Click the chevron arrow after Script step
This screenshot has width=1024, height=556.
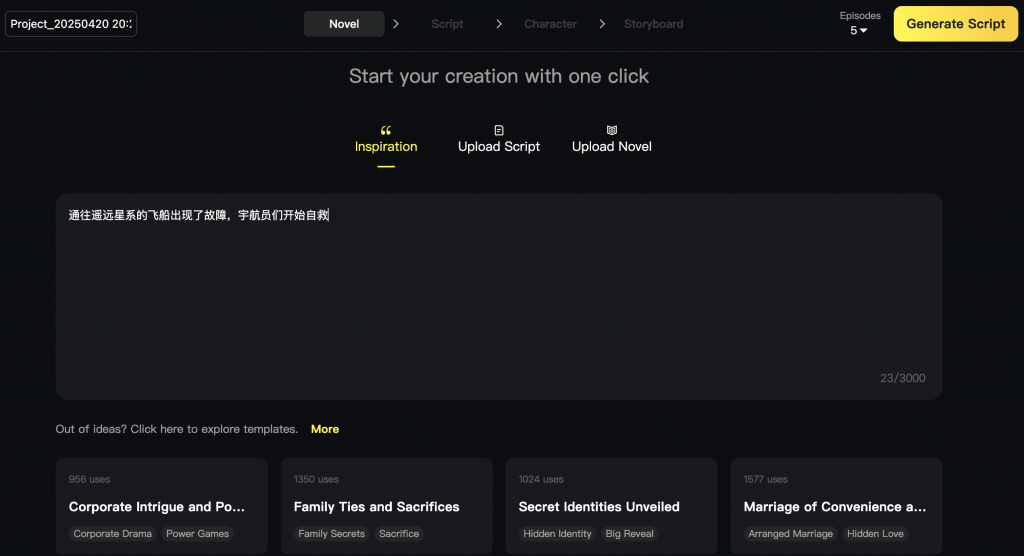[x=499, y=24]
